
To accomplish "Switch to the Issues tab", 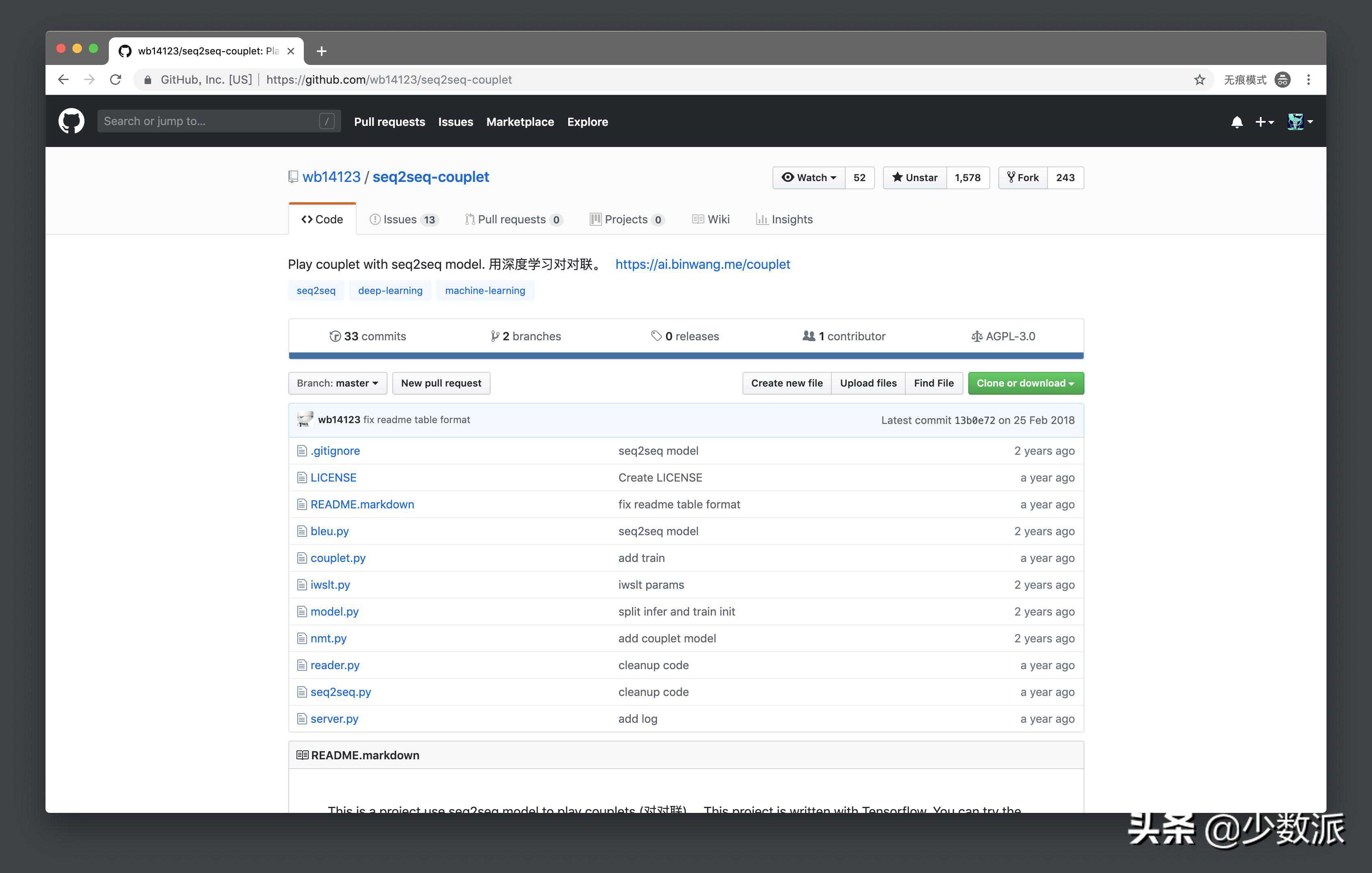I will click(403, 220).
